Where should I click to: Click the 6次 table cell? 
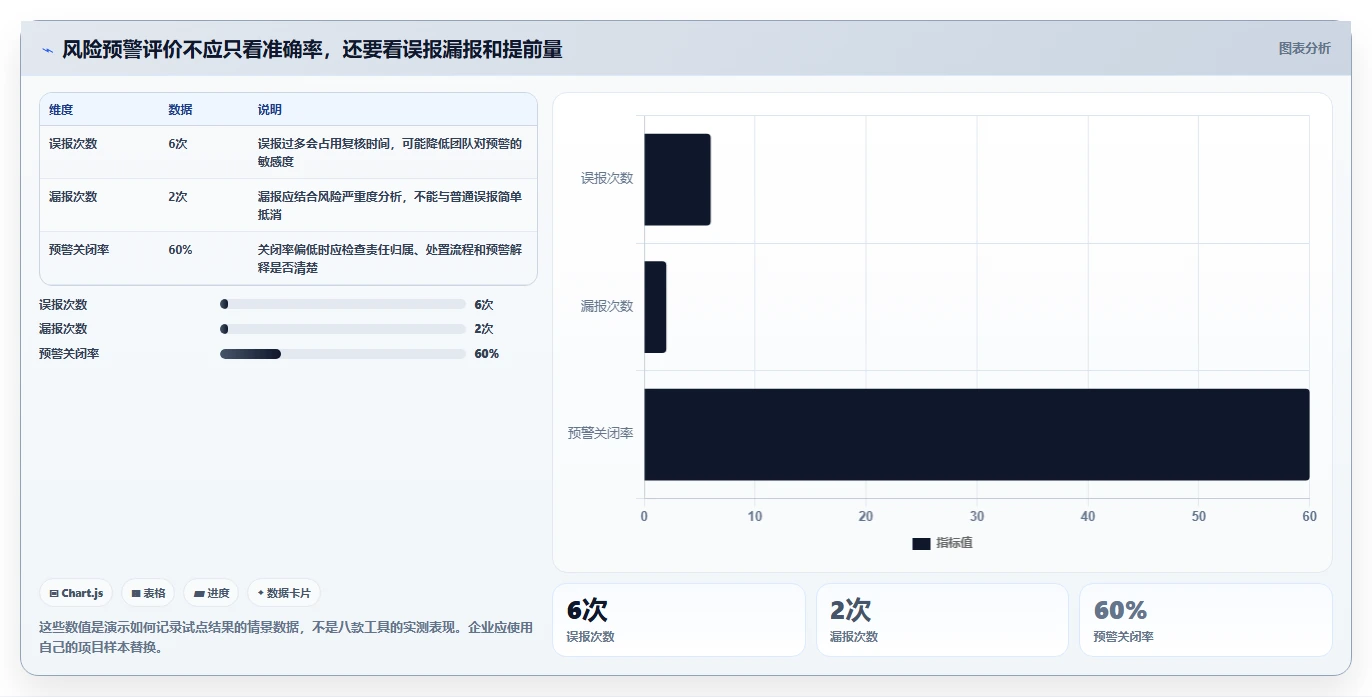pos(178,144)
